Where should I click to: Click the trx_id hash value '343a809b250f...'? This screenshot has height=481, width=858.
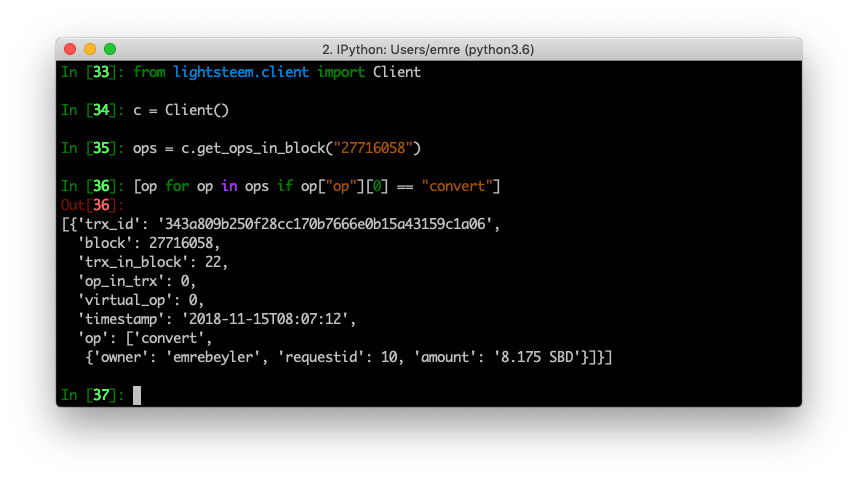pos(324,224)
